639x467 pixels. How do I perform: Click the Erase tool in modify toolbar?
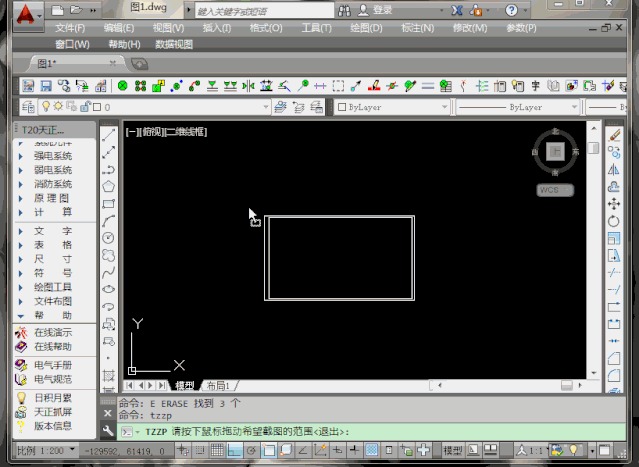coord(614,135)
